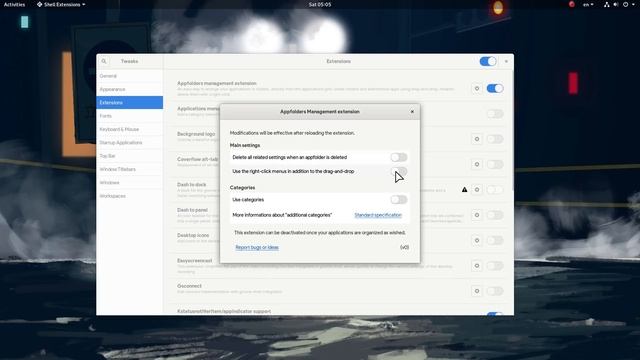Viewport: 640px width, 360px height.
Task: Click the warning triangle on Dash to dock
Action: tap(464, 190)
